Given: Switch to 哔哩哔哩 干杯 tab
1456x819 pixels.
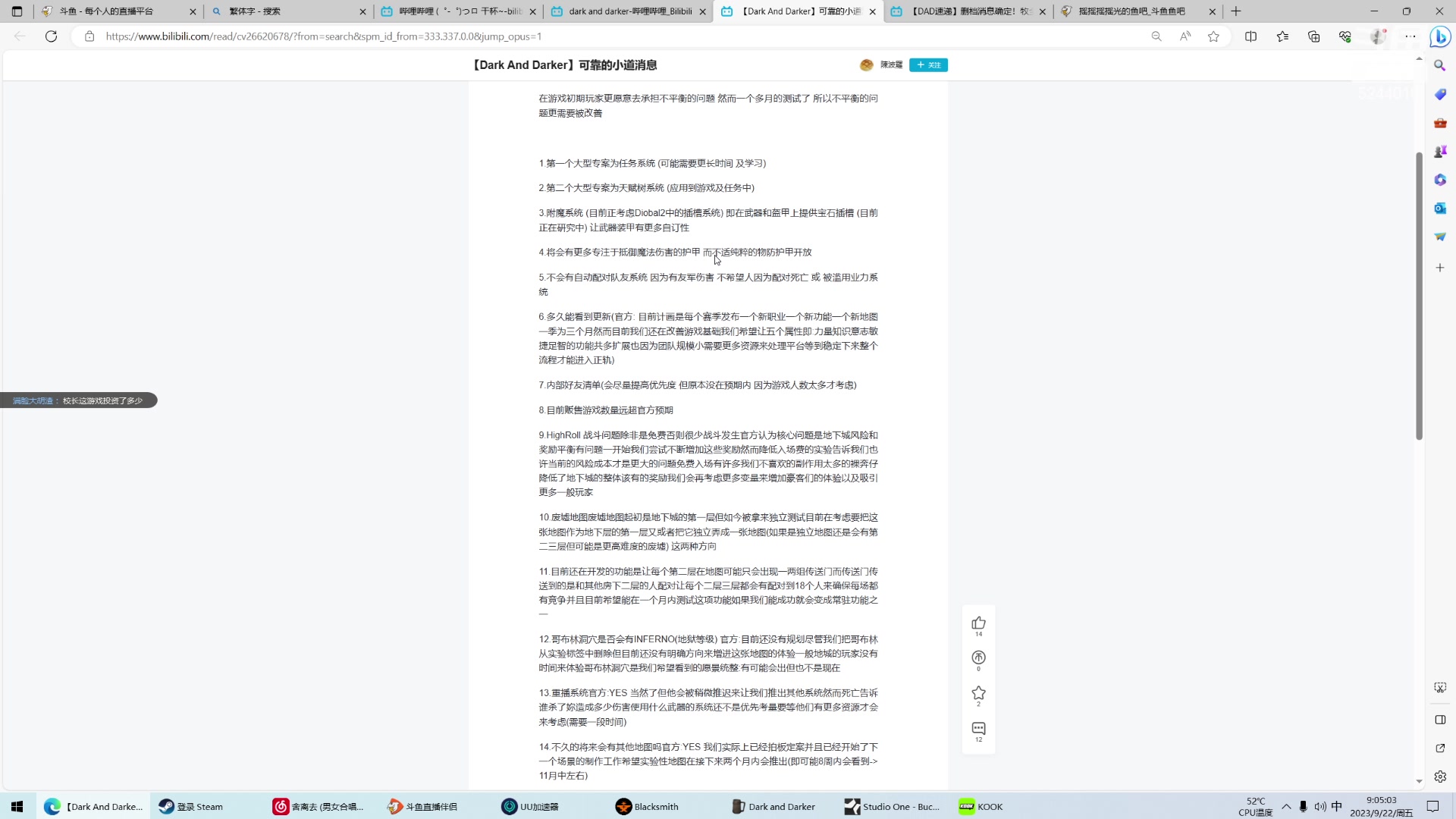Looking at the screenshot, I should [458, 11].
